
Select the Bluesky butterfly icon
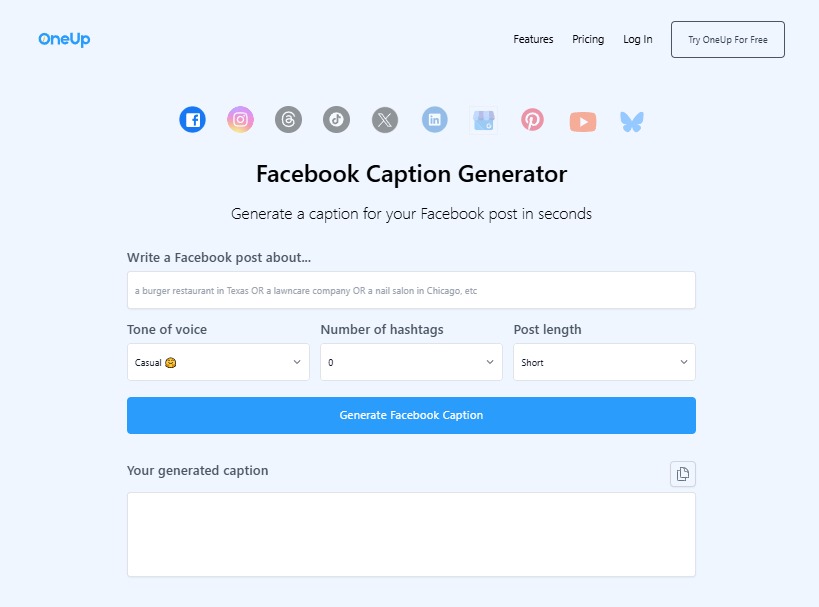[x=631, y=119]
